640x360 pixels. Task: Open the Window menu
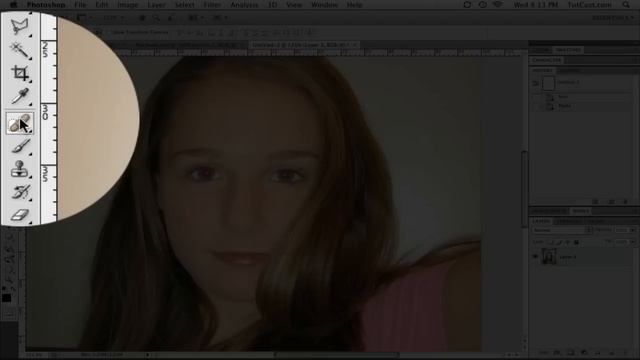(x=324, y=5)
